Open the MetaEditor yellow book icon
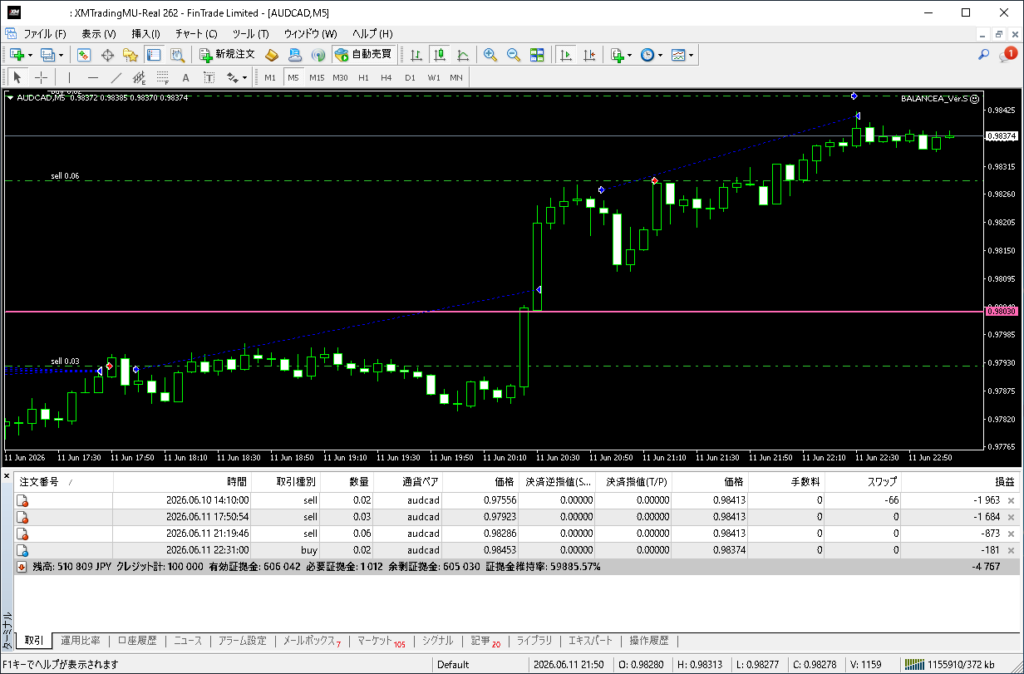This screenshot has width=1024, height=674. 271,55
